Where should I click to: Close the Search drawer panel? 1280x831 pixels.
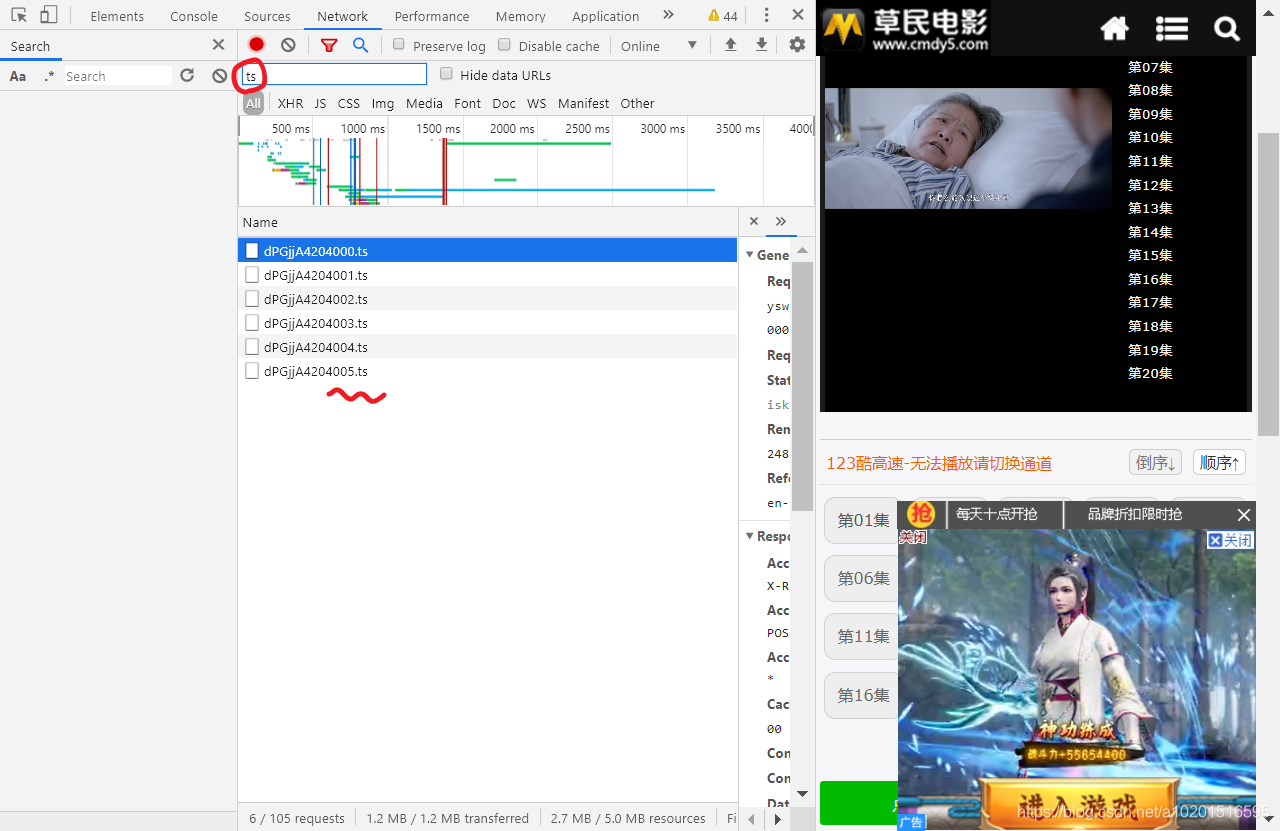click(218, 45)
